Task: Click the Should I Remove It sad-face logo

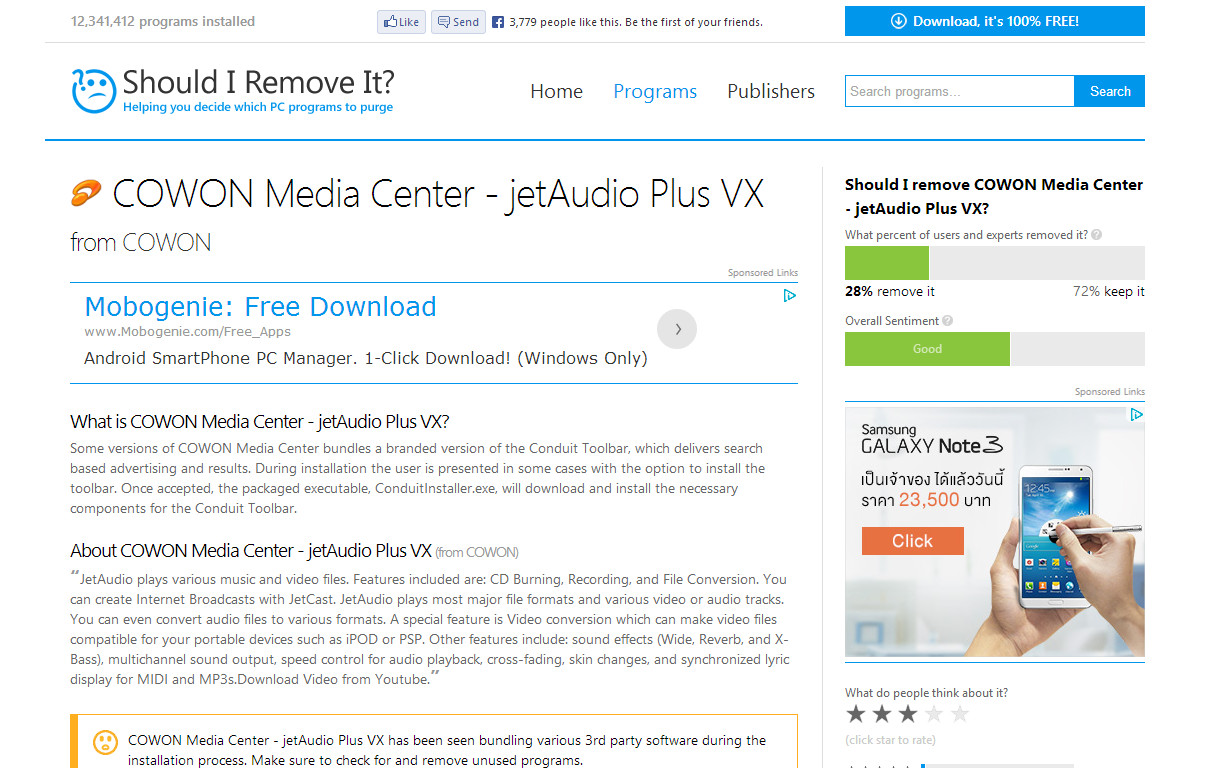Action: pyautogui.click(x=94, y=91)
